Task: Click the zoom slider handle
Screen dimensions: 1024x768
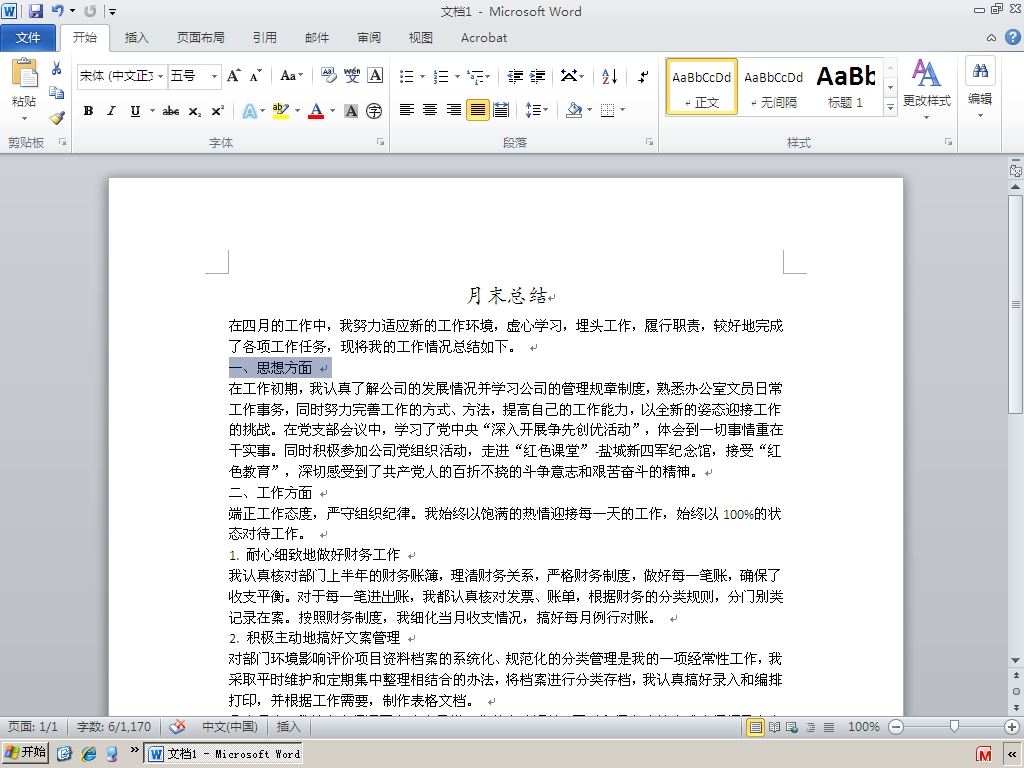Action: click(x=954, y=726)
